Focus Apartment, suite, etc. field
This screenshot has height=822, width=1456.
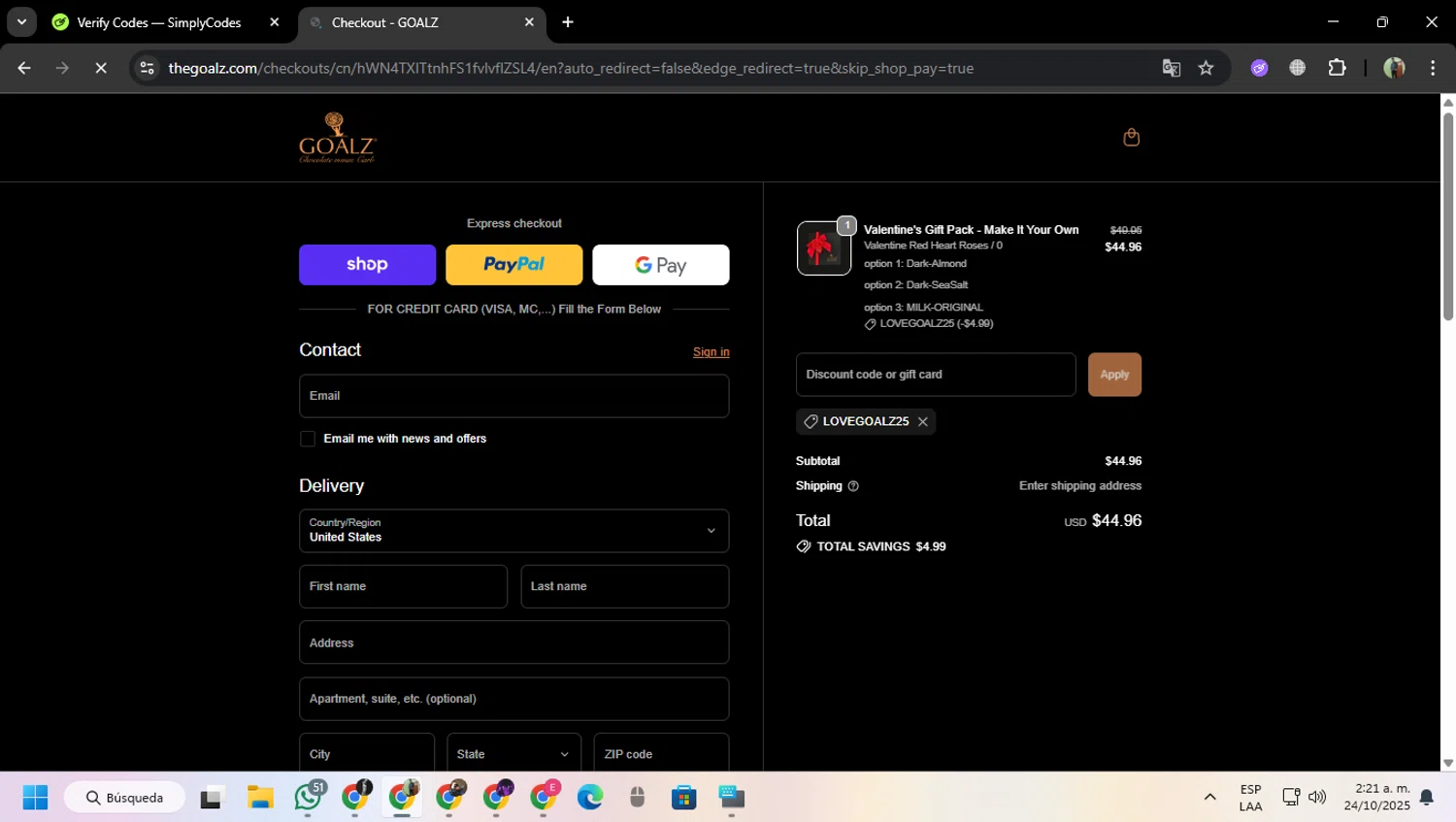(x=513, y=699)
